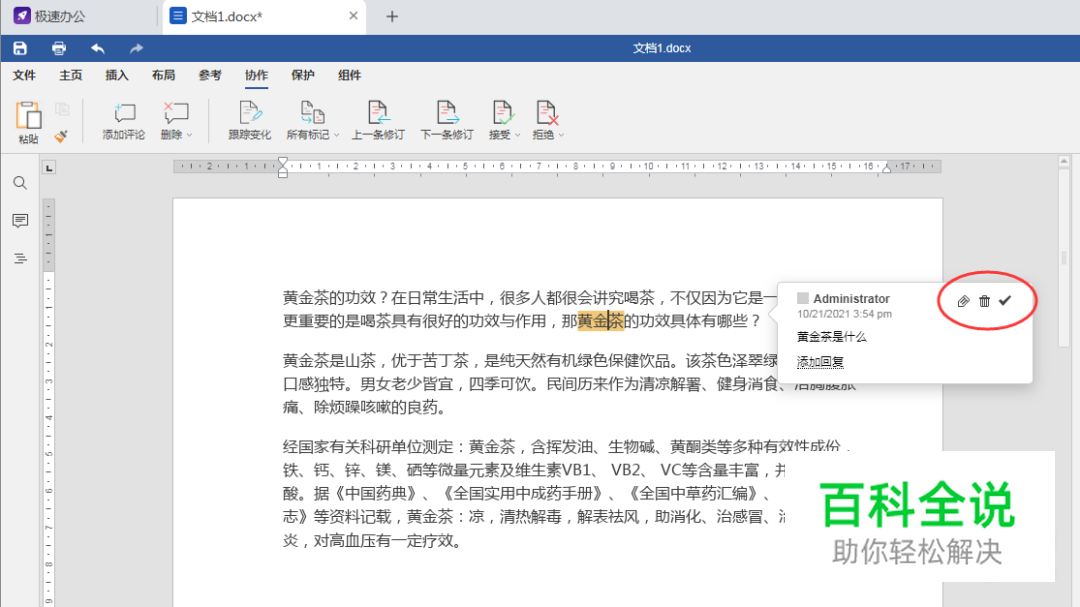Select the comments panel icon on left sidebar

20,221
